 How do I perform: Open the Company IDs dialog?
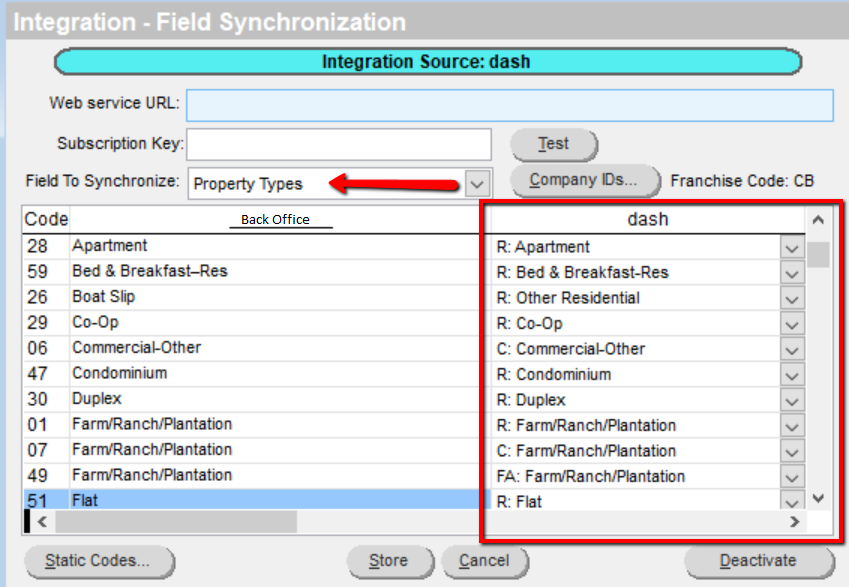pos(585,181)
